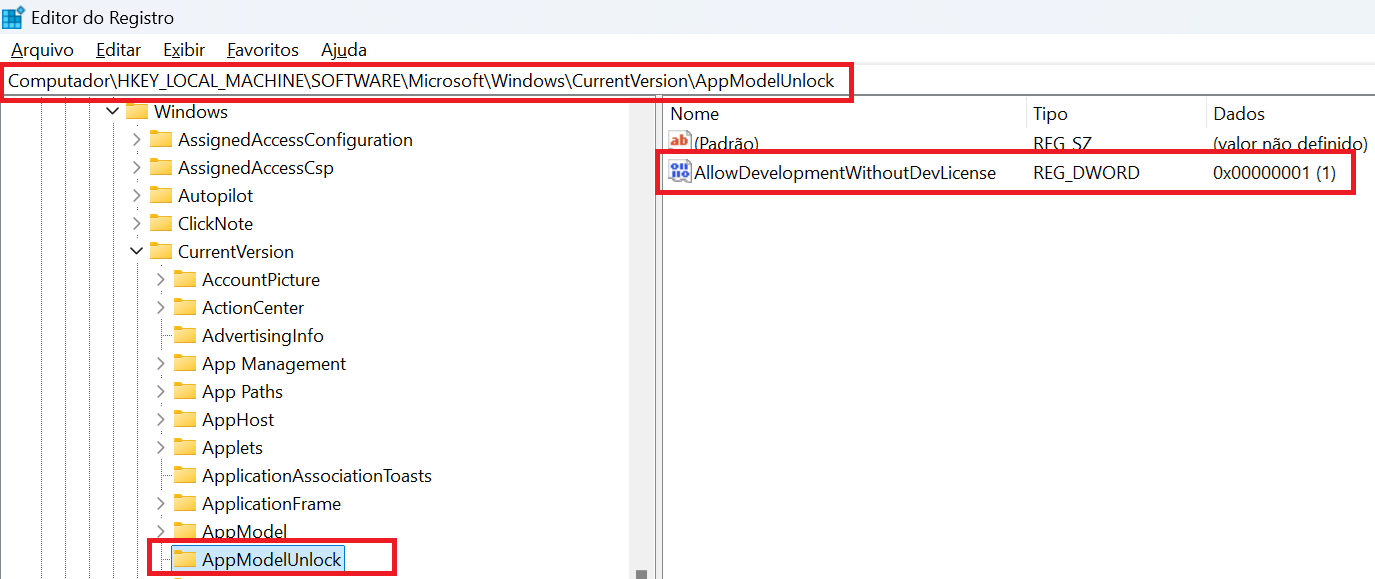Select the AdvertisingInfo key
This screenshot has height=579, width=1375.
coord(263,336)
